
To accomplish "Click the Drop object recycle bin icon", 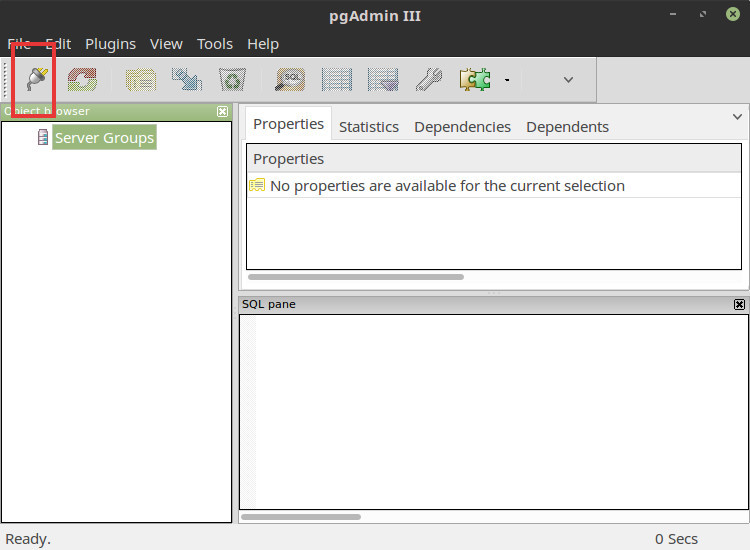I will pos(232,79).
